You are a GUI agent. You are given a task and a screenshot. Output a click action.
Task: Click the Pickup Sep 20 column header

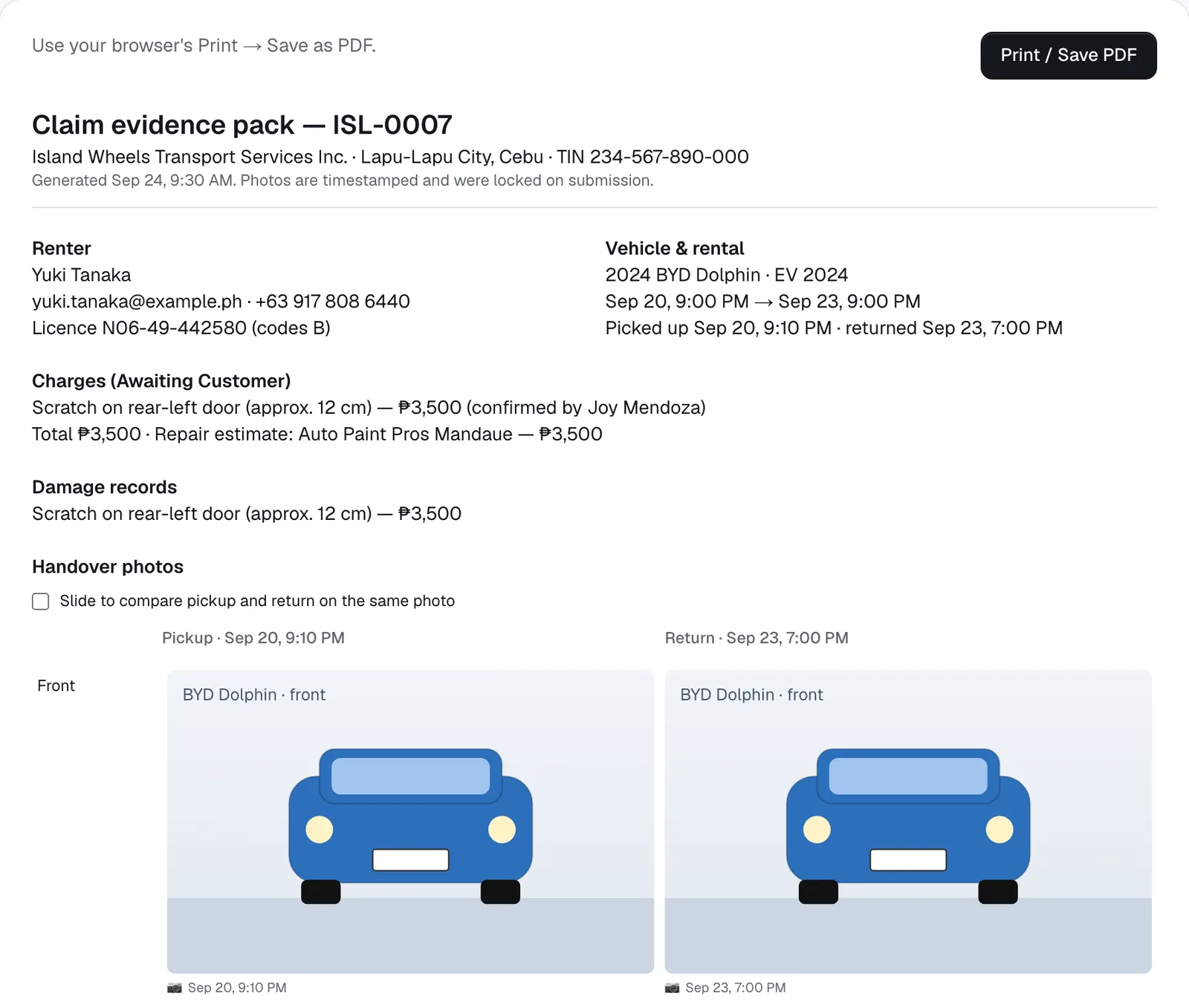(x=253, y=638)
